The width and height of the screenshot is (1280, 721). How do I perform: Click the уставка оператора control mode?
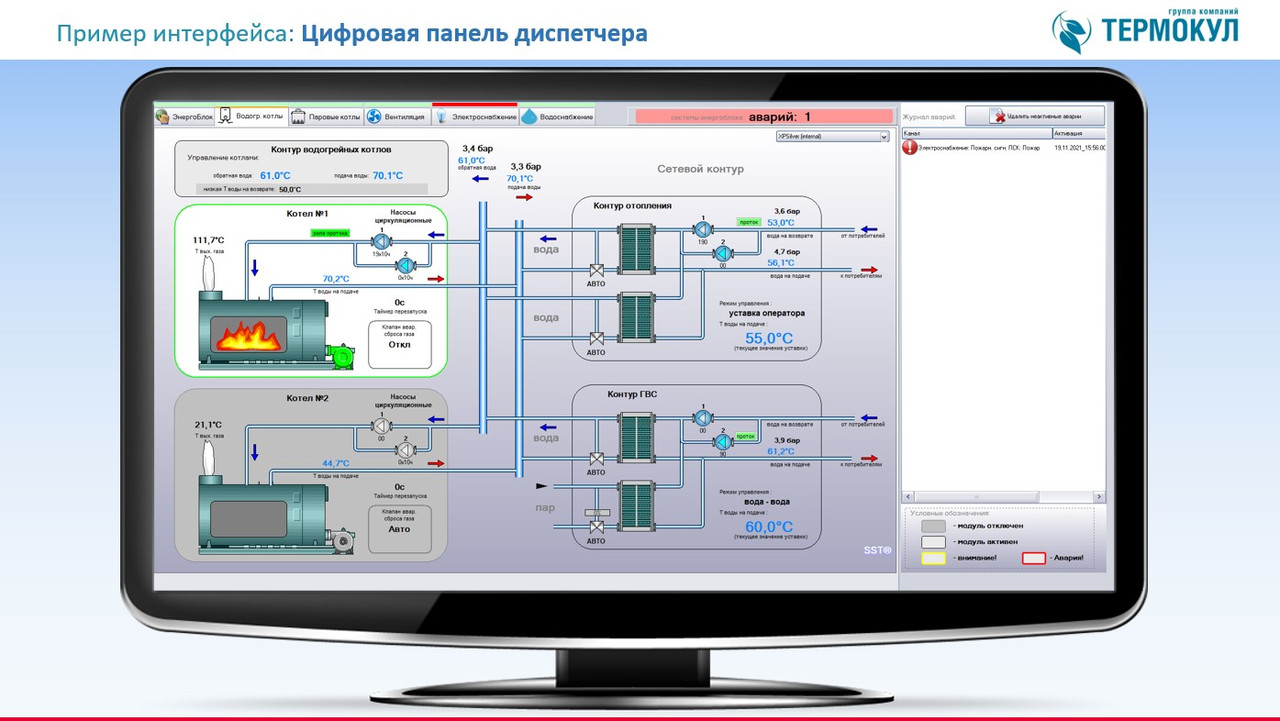[x=767, y=313]
